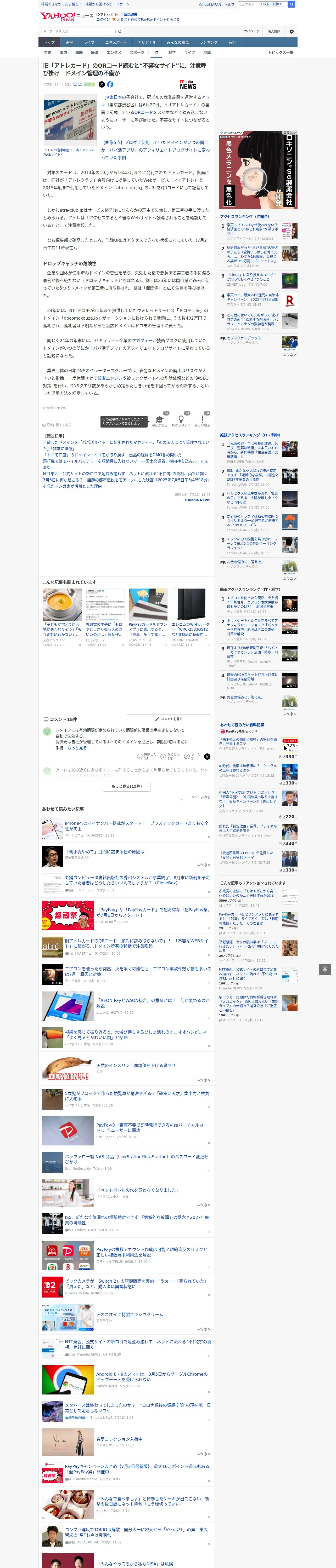Click the 記事に関する報告 report icon
The height and width of the screenshot is (1568, 336).
[57, 425]
